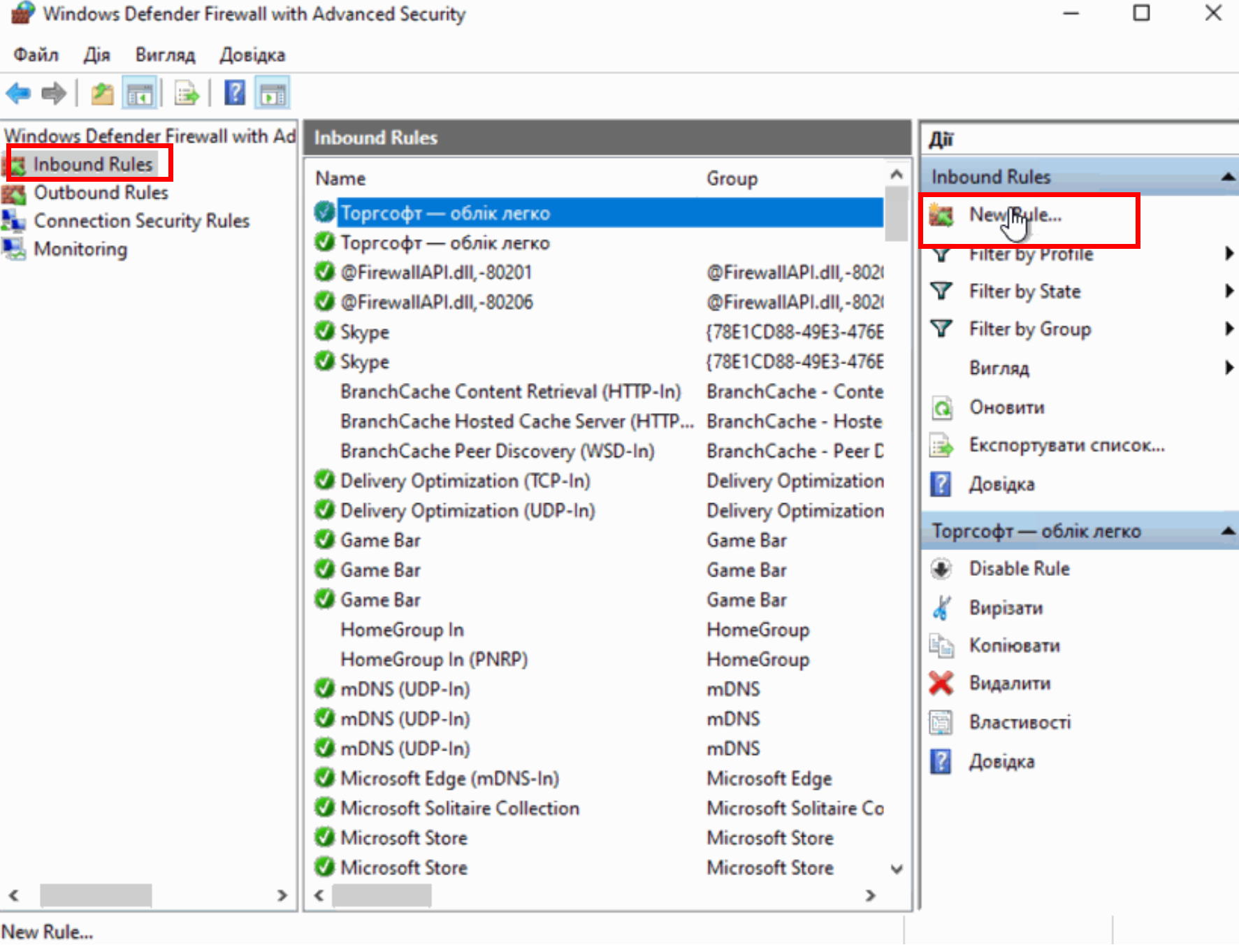
Task: Click the Вирізати scissors icon
Action: coord(941,607)
